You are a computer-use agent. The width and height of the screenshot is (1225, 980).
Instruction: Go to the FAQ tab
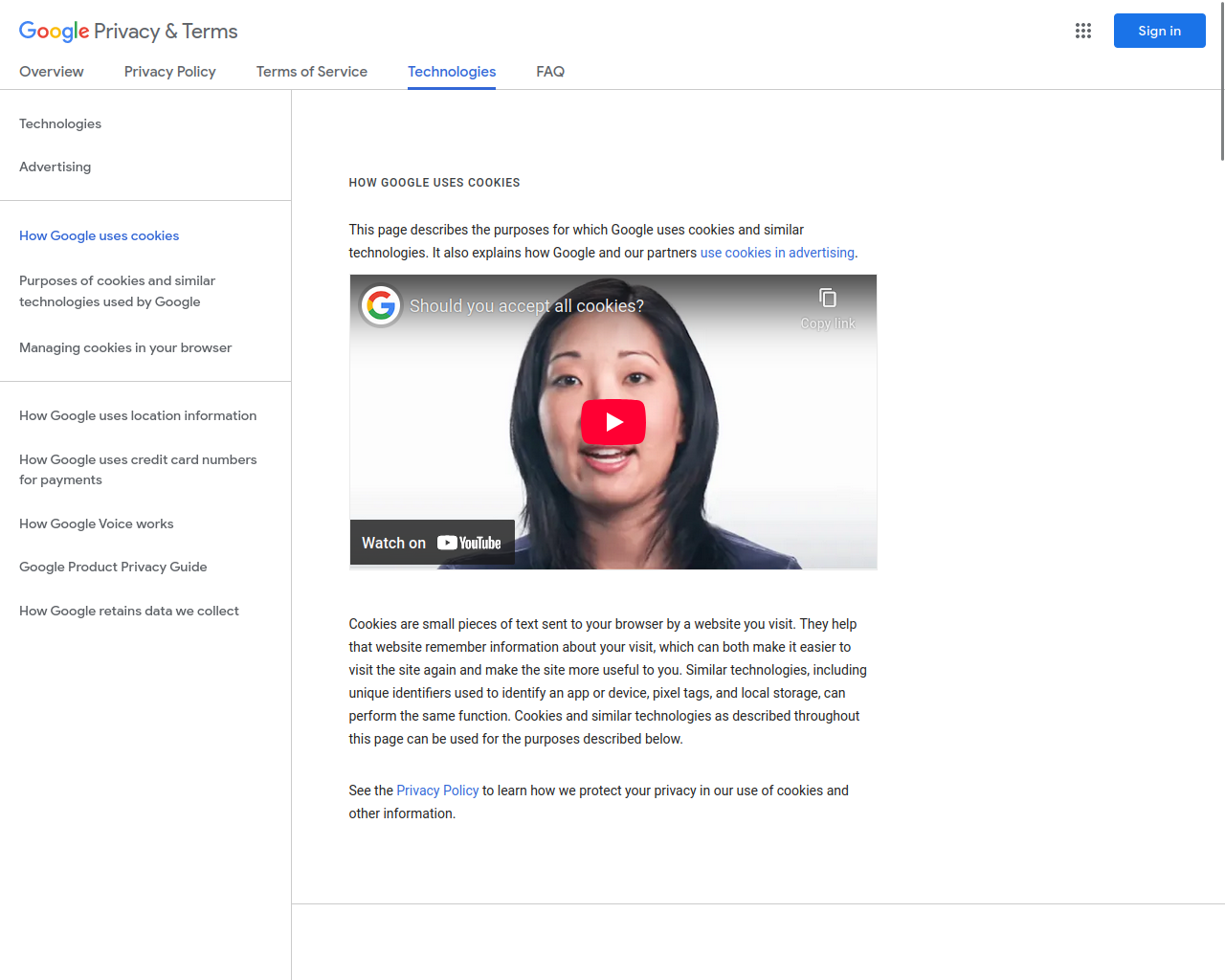pos(550,72)
